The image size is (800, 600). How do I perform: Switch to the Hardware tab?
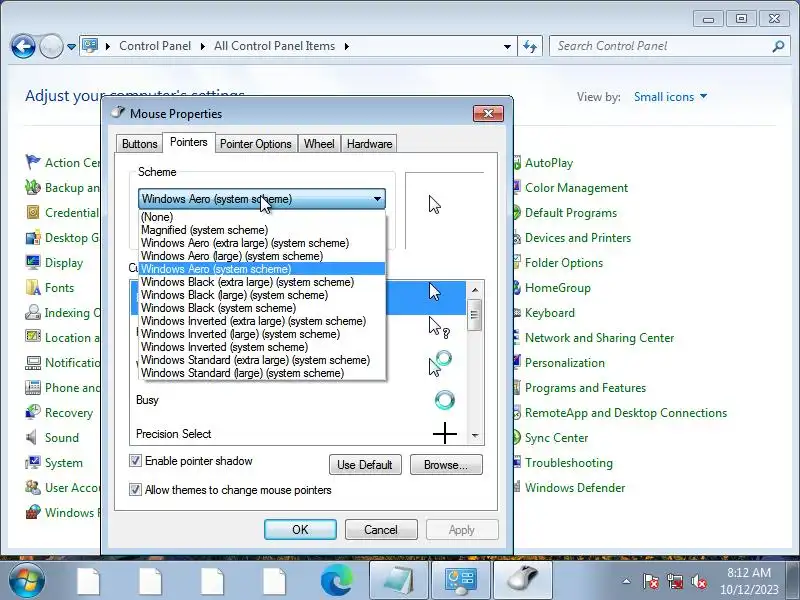(369, 144)
